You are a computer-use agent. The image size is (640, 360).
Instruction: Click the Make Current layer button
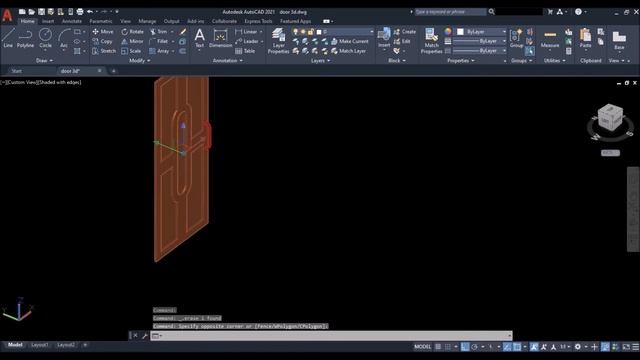(350, 41)
